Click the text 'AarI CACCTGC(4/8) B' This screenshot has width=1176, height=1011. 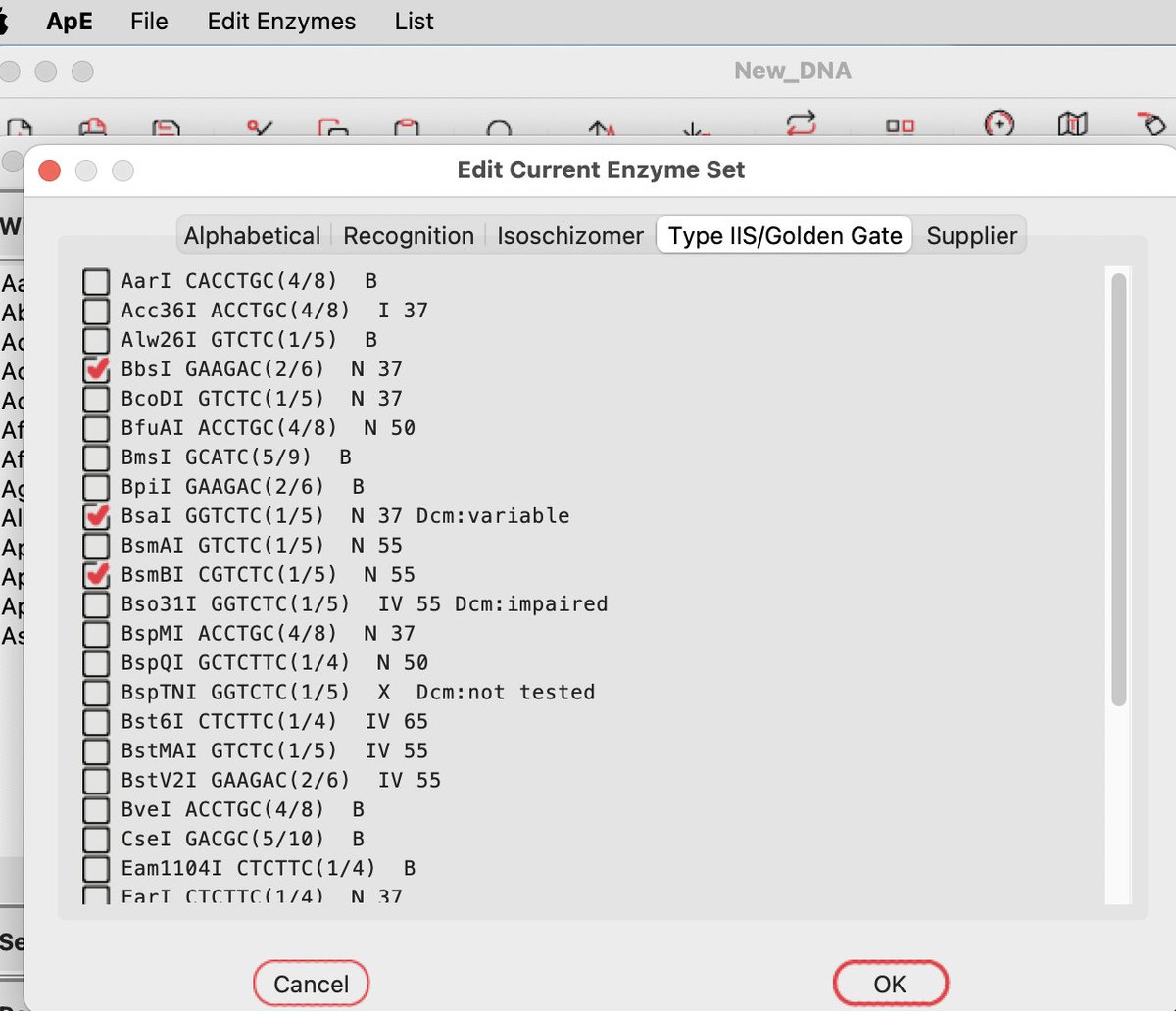(249, 282)
